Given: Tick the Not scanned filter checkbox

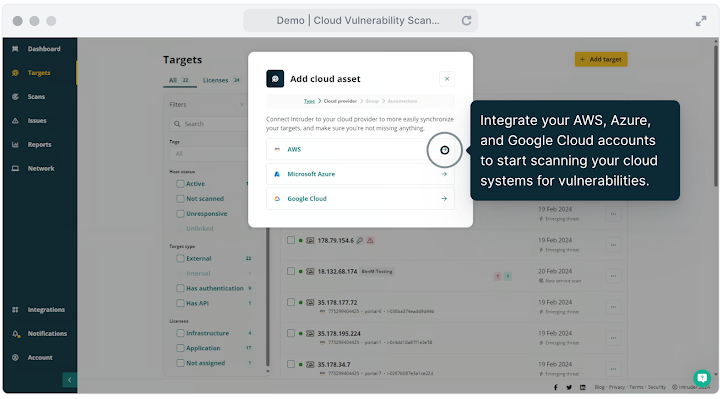Looking at the screenshot, I should (x=180, y=199).
